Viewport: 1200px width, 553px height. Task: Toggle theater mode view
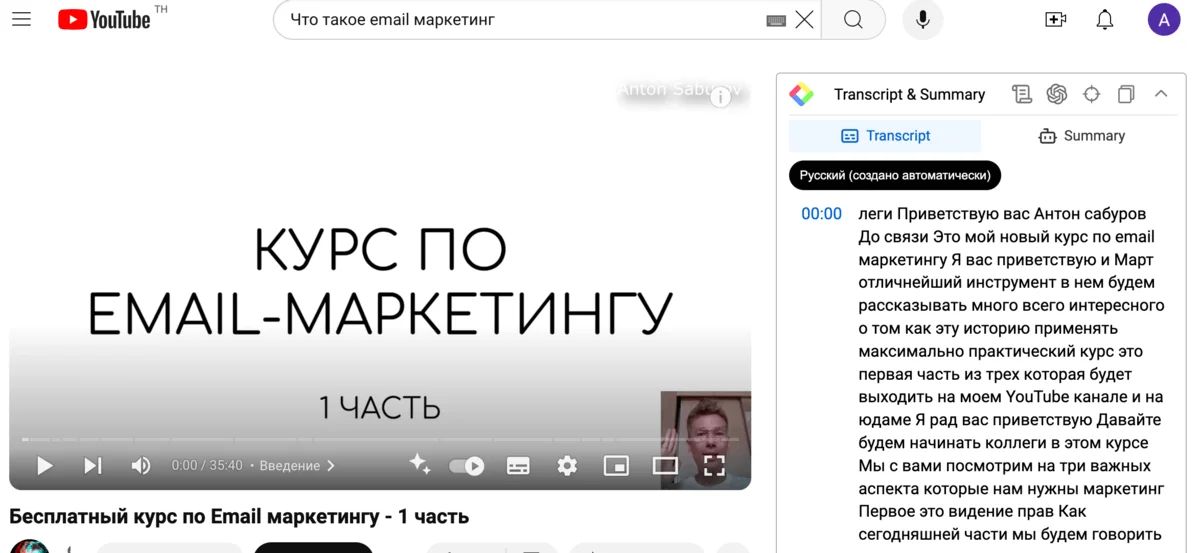(x=665, y=466)
